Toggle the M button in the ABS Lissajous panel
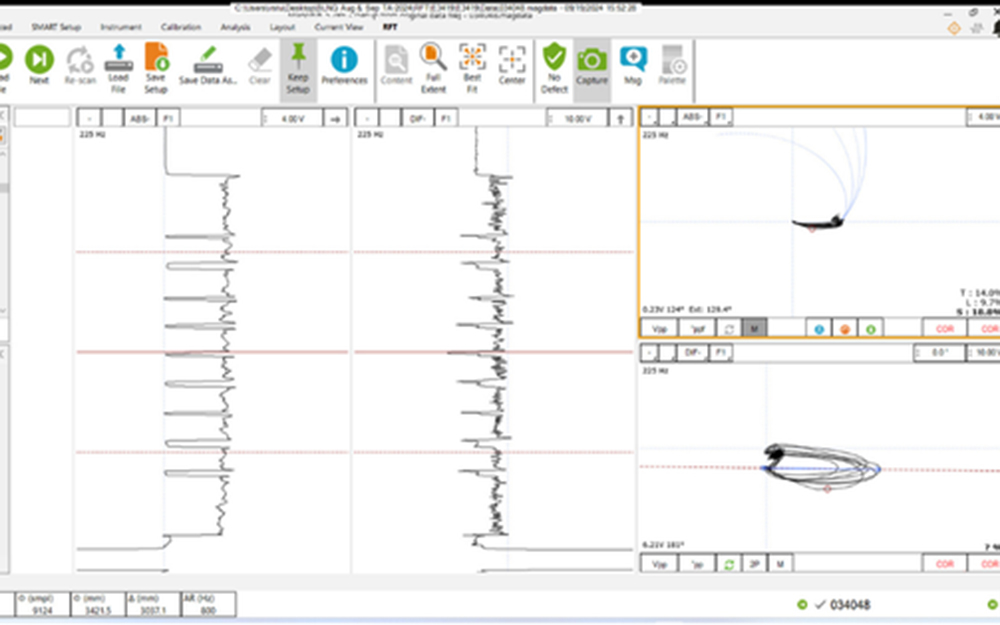This screenshot has width=1000, height=625. coord(756,328)
